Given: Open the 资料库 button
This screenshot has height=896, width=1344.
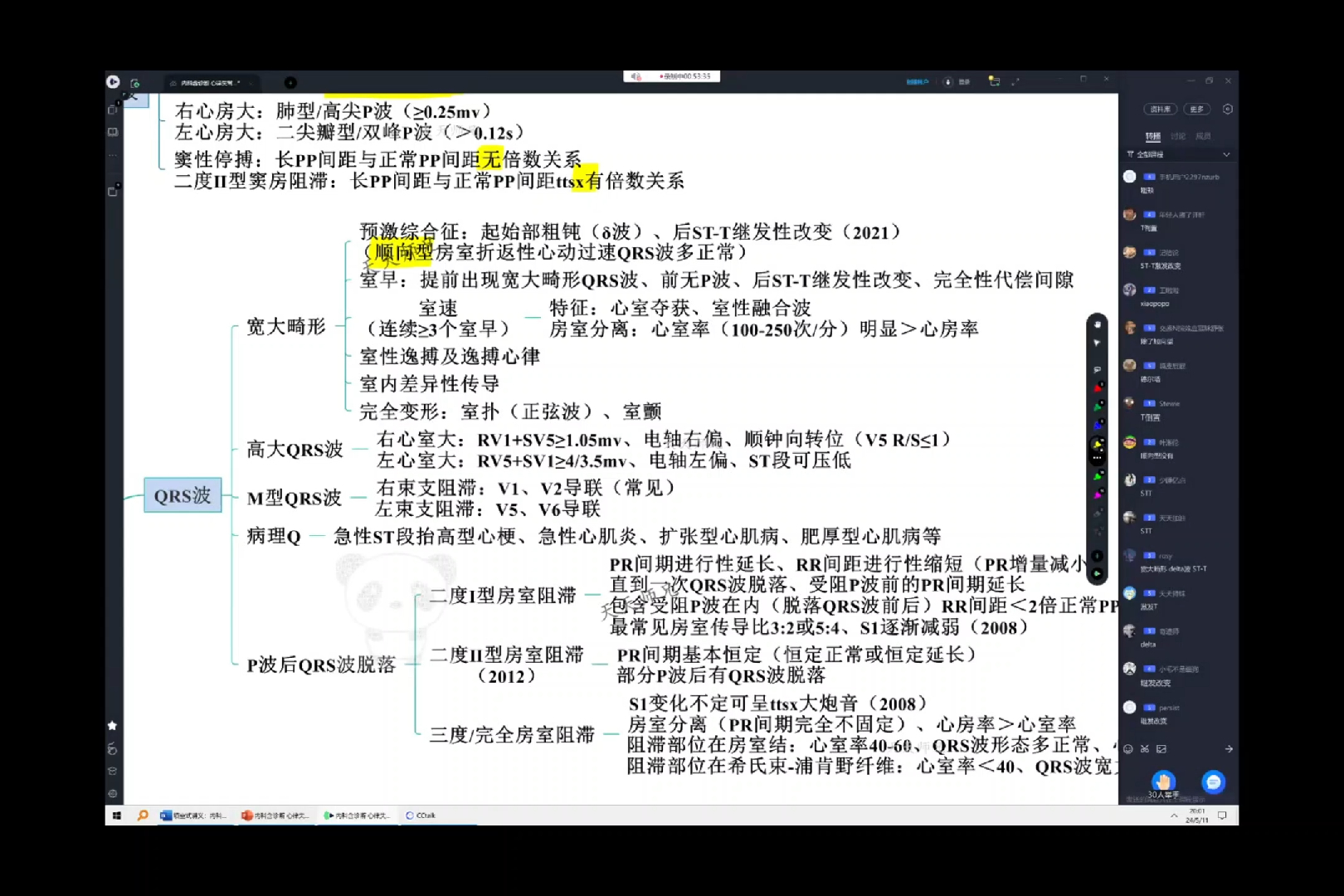Looking at the screenshot, I should coord(1161,109).
